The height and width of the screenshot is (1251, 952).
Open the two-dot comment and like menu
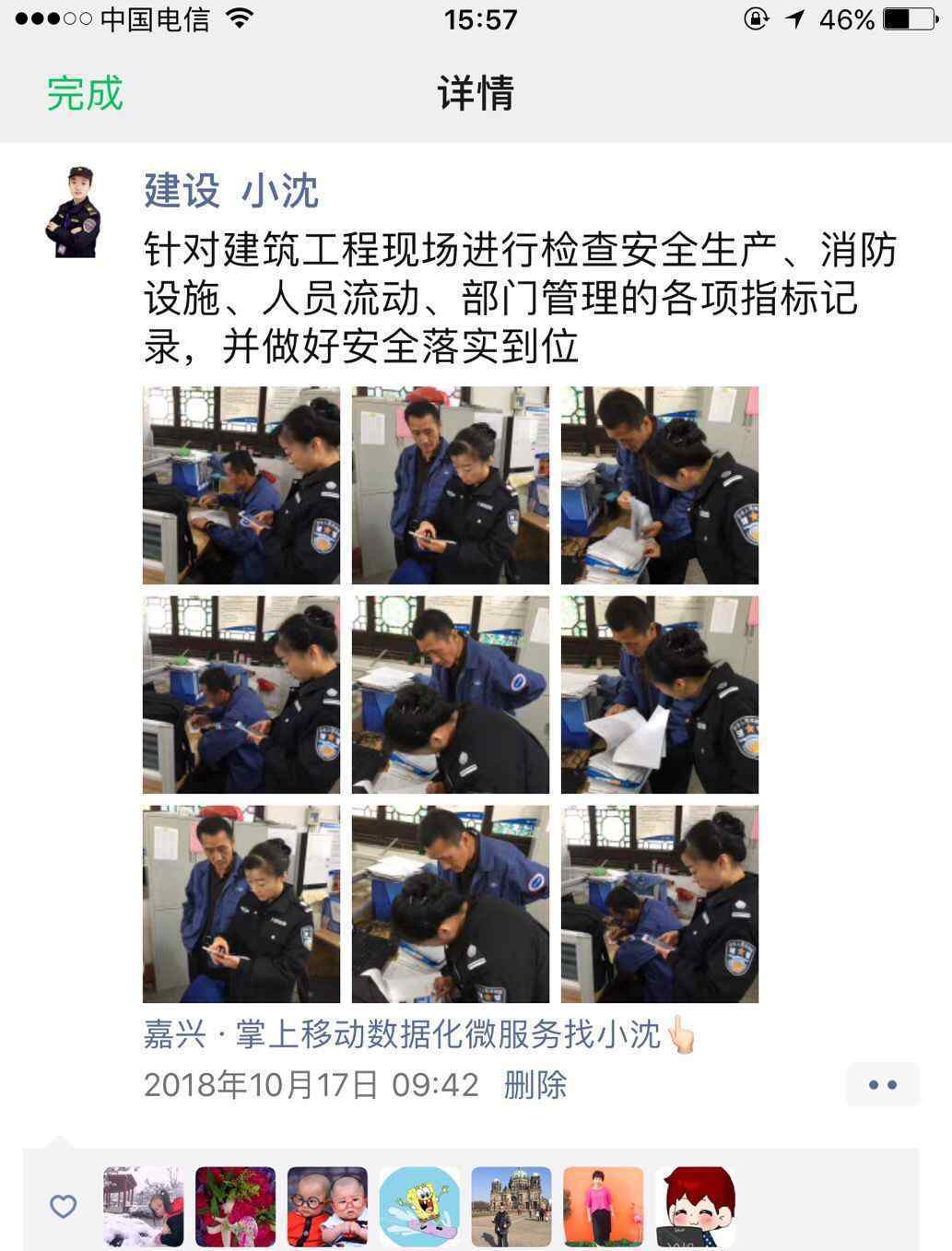tap(882, 1084)
